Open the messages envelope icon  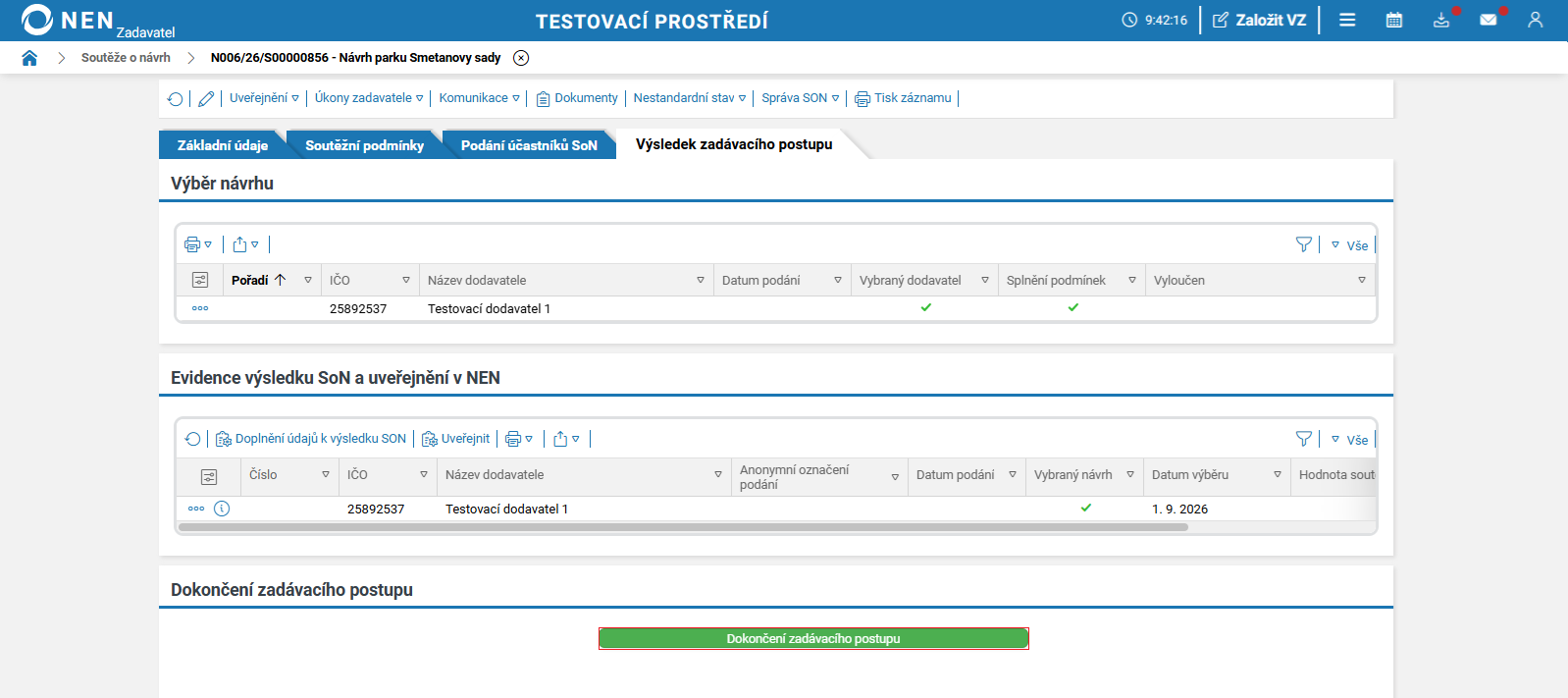1489,20
